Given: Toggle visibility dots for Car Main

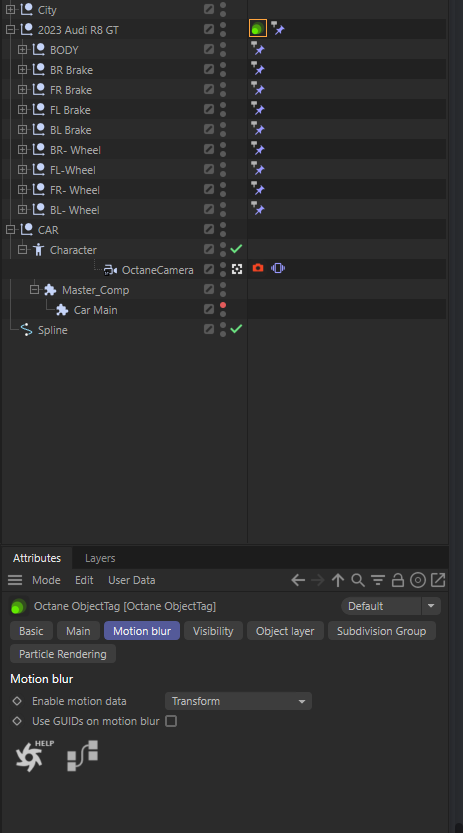Looking at the screenshot, I should pyautogui.click(x=223, y=310).
